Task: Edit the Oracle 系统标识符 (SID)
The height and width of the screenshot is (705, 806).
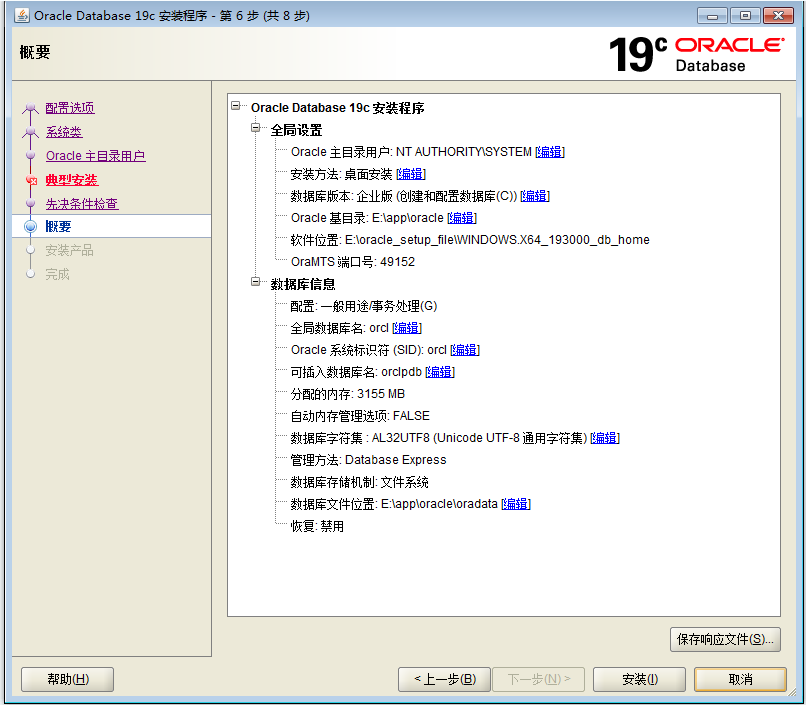Action: (x=465, y=350)
